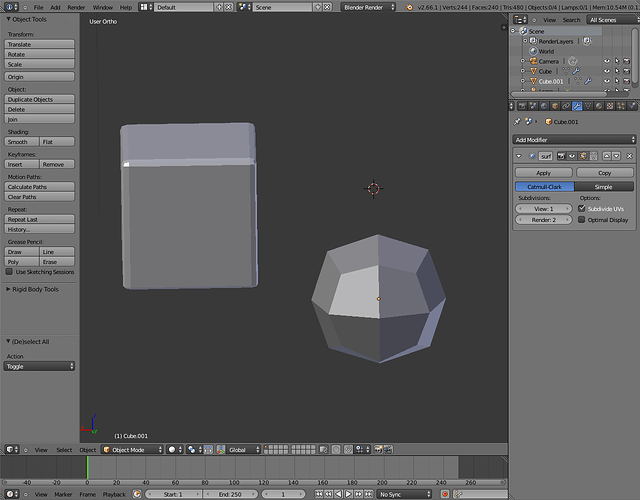This screenshot has width=640, height=500.
Task: Click the 3D manipulator toggle icon
Action: click(221, 449)
